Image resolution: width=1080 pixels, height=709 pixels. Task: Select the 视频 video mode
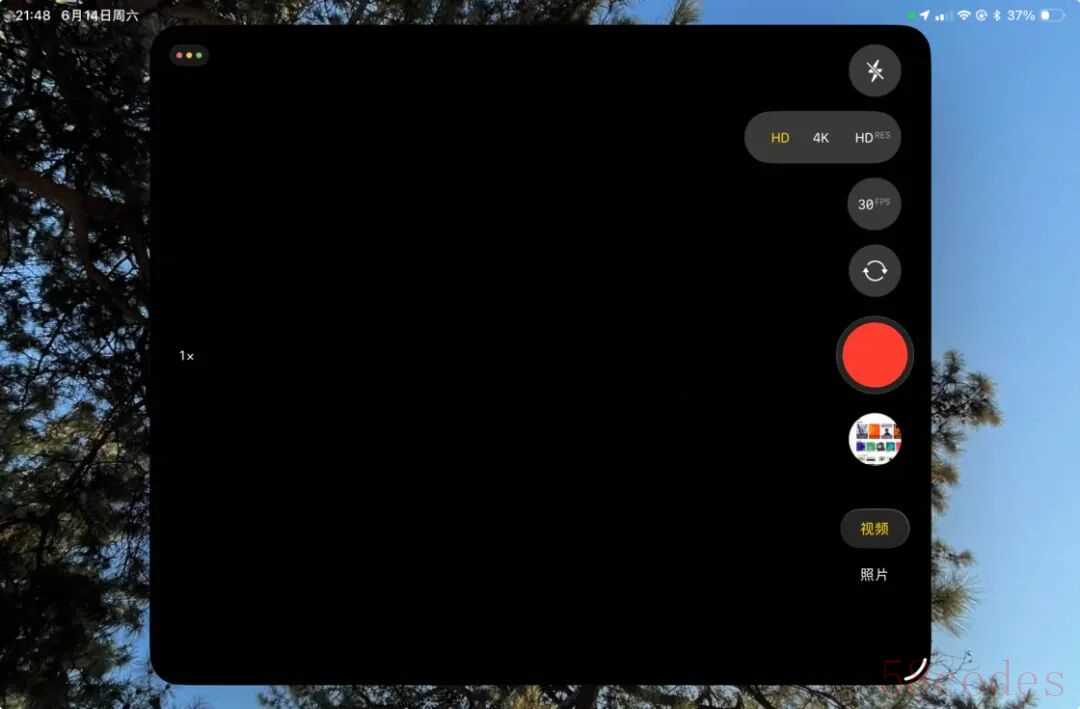[875, 528]
